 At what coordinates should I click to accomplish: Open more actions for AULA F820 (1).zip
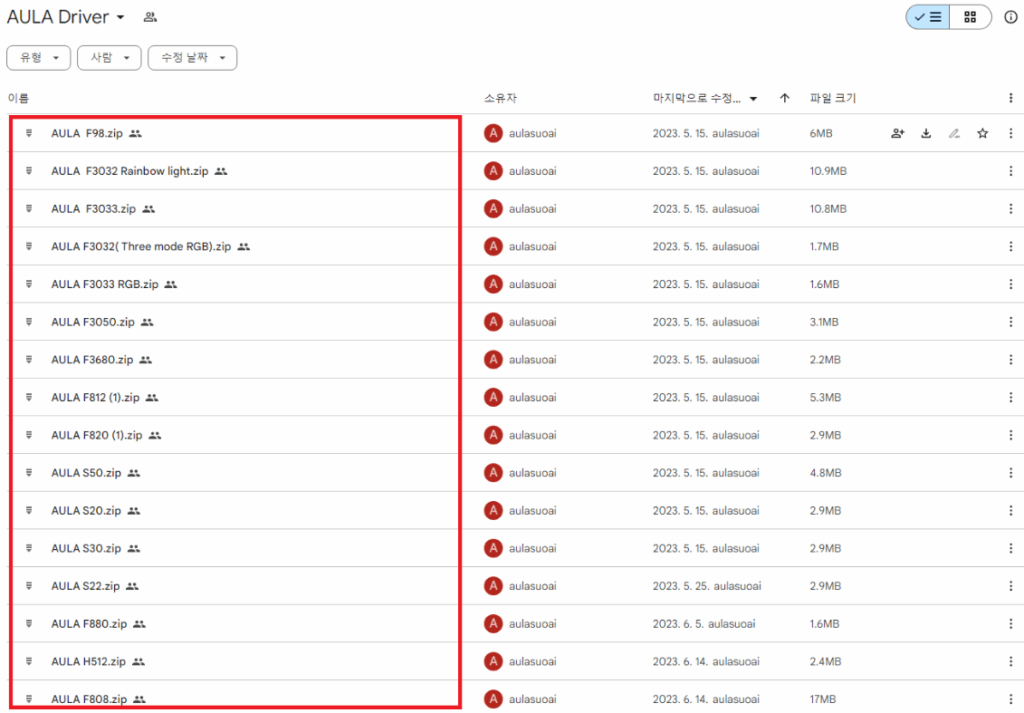click(1010, 435)
